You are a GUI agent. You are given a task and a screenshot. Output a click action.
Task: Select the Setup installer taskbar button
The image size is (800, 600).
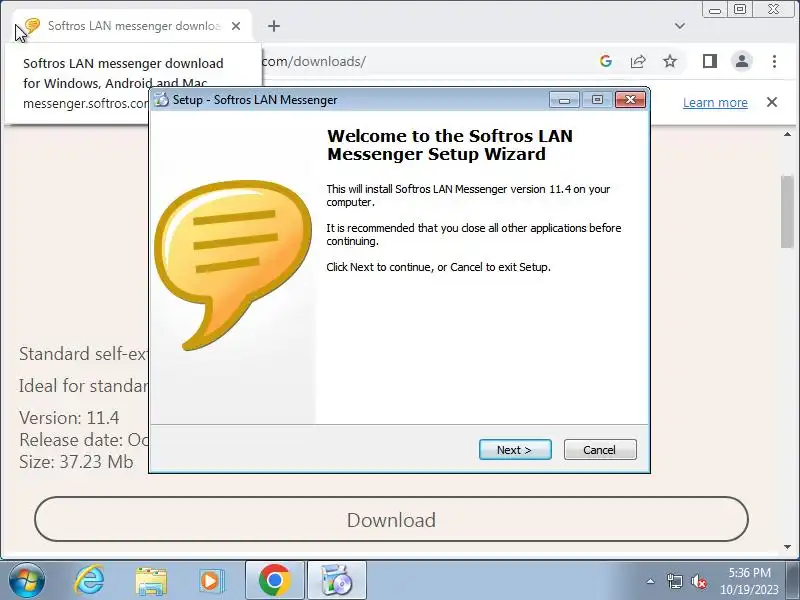coord(336,581)
